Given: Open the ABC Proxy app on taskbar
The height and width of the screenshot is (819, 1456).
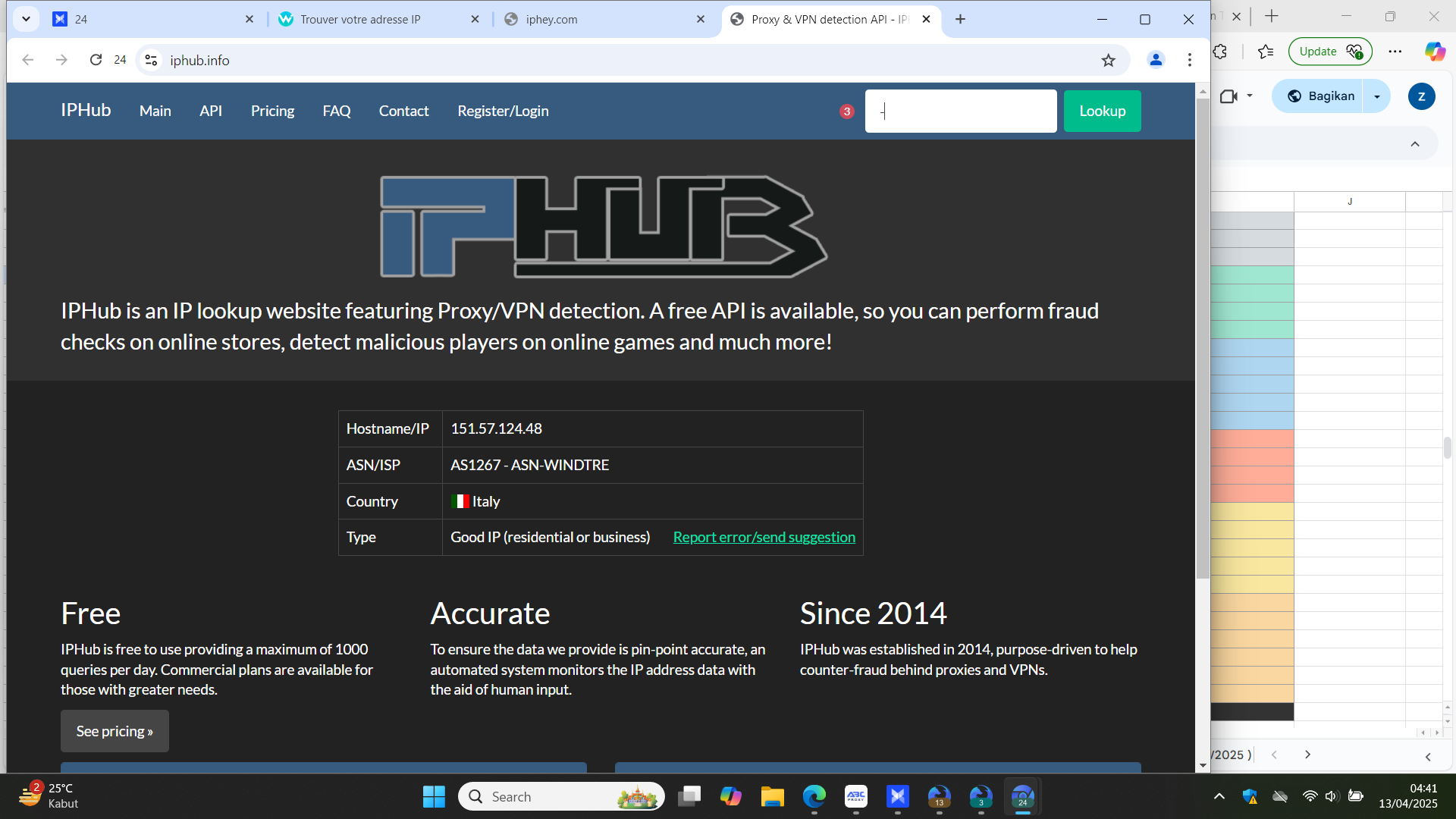Looking at the screenshot, I should coord(856,796).
